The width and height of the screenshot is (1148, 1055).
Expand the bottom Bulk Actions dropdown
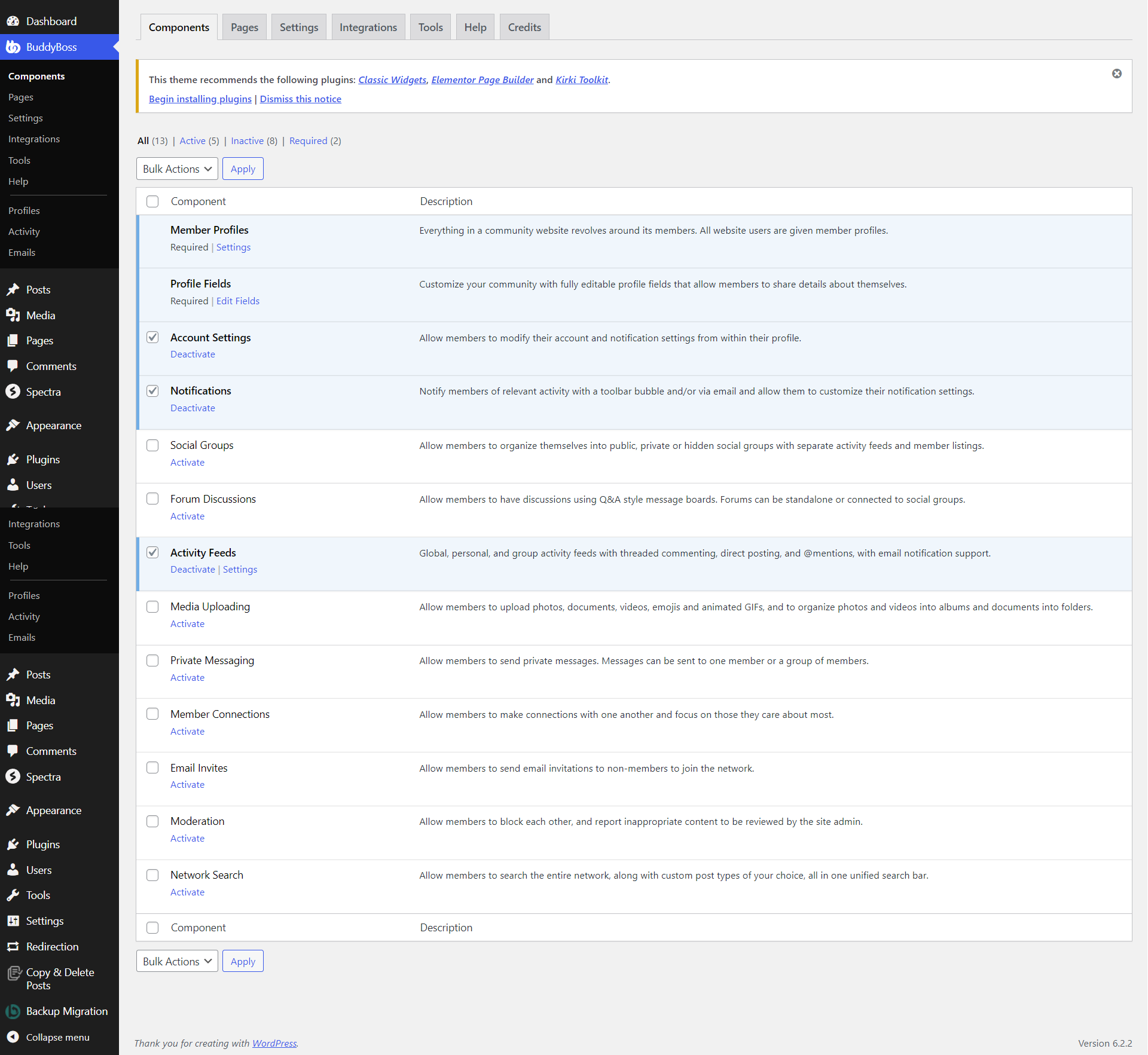tap(177, 961)
